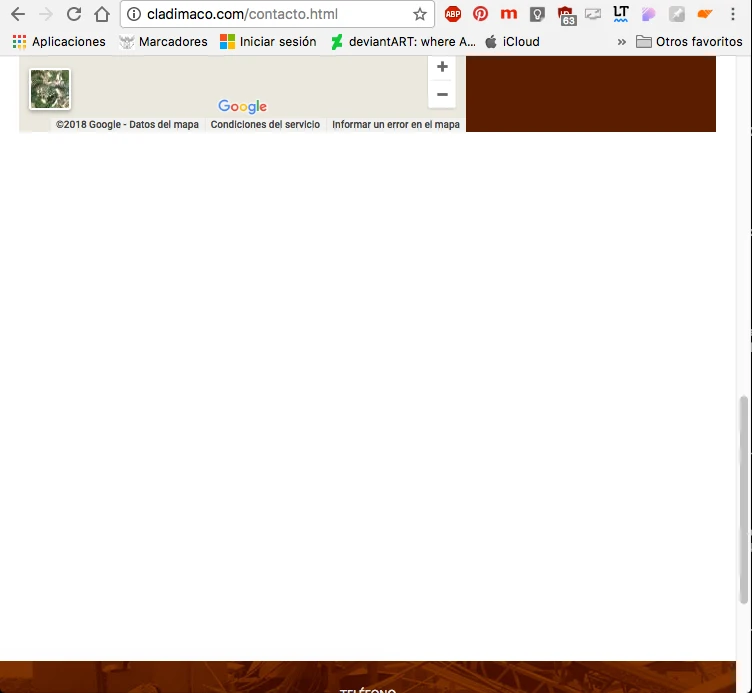Open Condiciones del servicio link
The height and width of the screenshot is (693, 752).
click(x=265, y=125)
